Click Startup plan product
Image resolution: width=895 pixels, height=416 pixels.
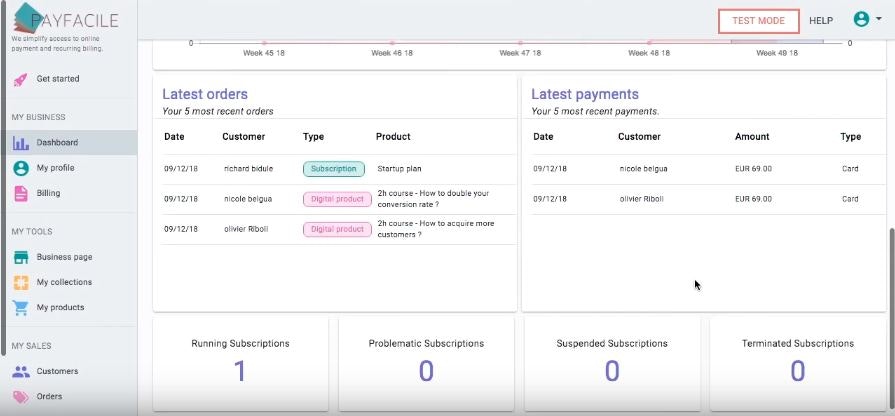(x=400, y=169)
